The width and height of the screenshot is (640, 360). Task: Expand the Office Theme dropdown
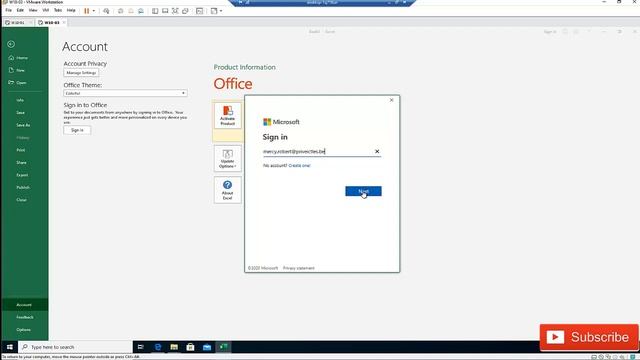point(125,93)
